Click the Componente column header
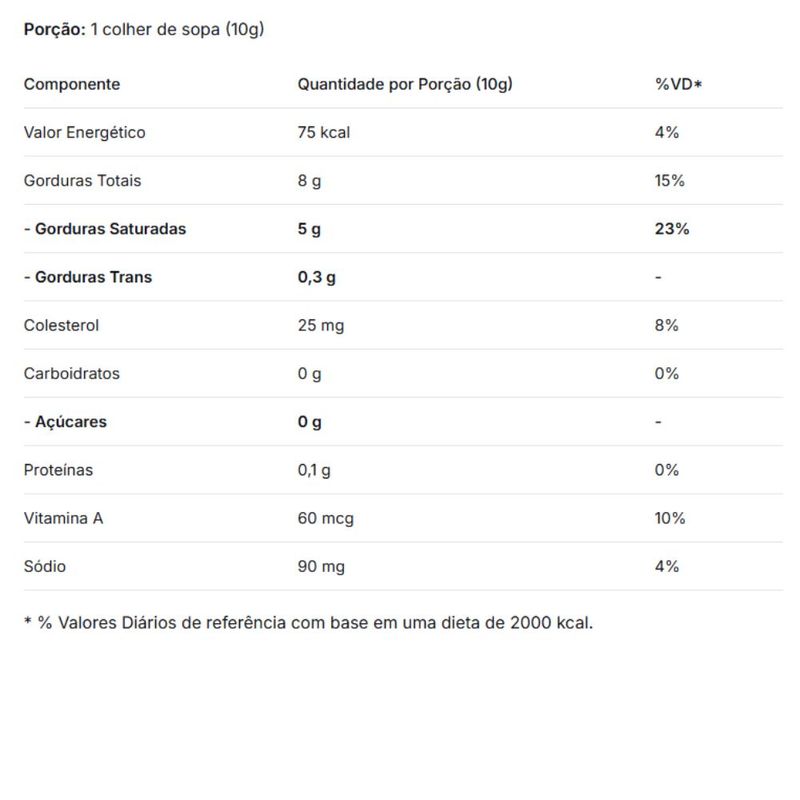800x800 pixels. (72, 84)
